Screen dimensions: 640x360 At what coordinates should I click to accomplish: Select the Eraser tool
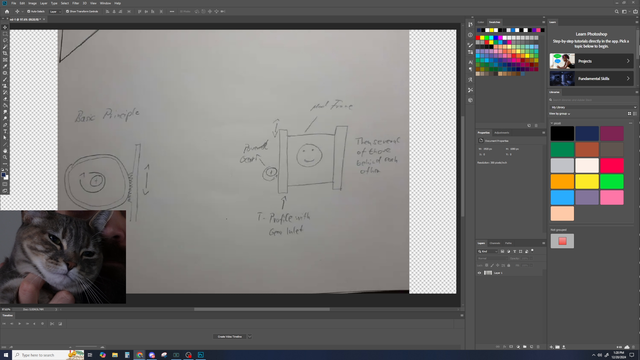pyautogui.click(x=5, y=98)
